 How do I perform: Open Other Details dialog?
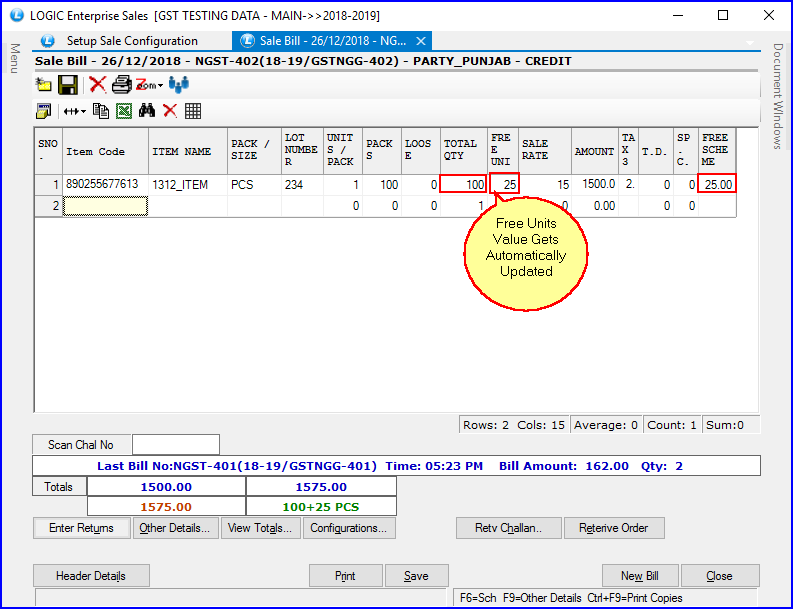coord(175,528)
